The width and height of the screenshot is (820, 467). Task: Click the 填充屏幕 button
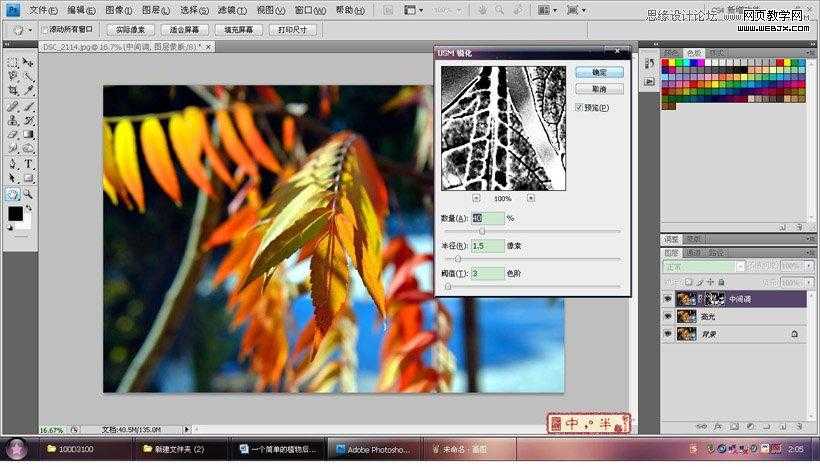tap(239, 30)
